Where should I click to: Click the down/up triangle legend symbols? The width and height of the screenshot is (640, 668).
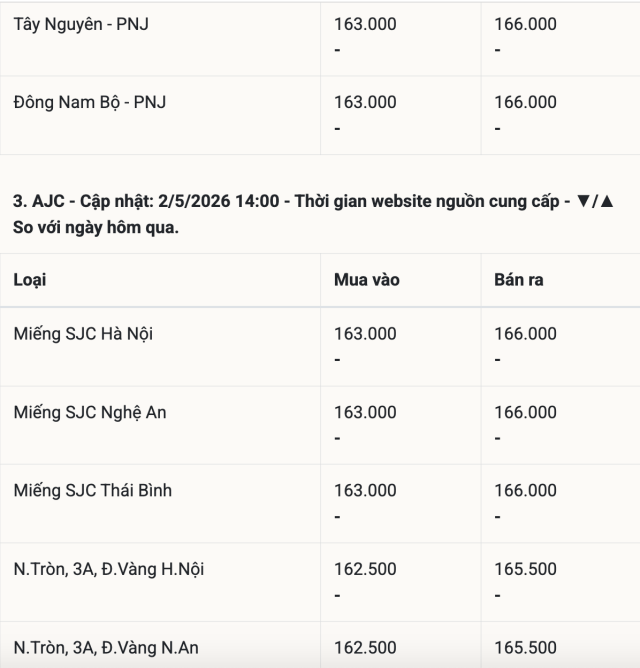click(x=595, y=201)
